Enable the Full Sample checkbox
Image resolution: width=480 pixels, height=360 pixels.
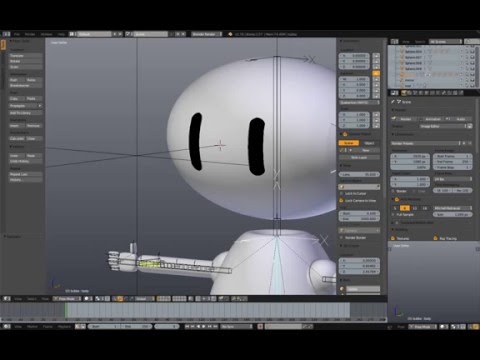tap(393, 215)
